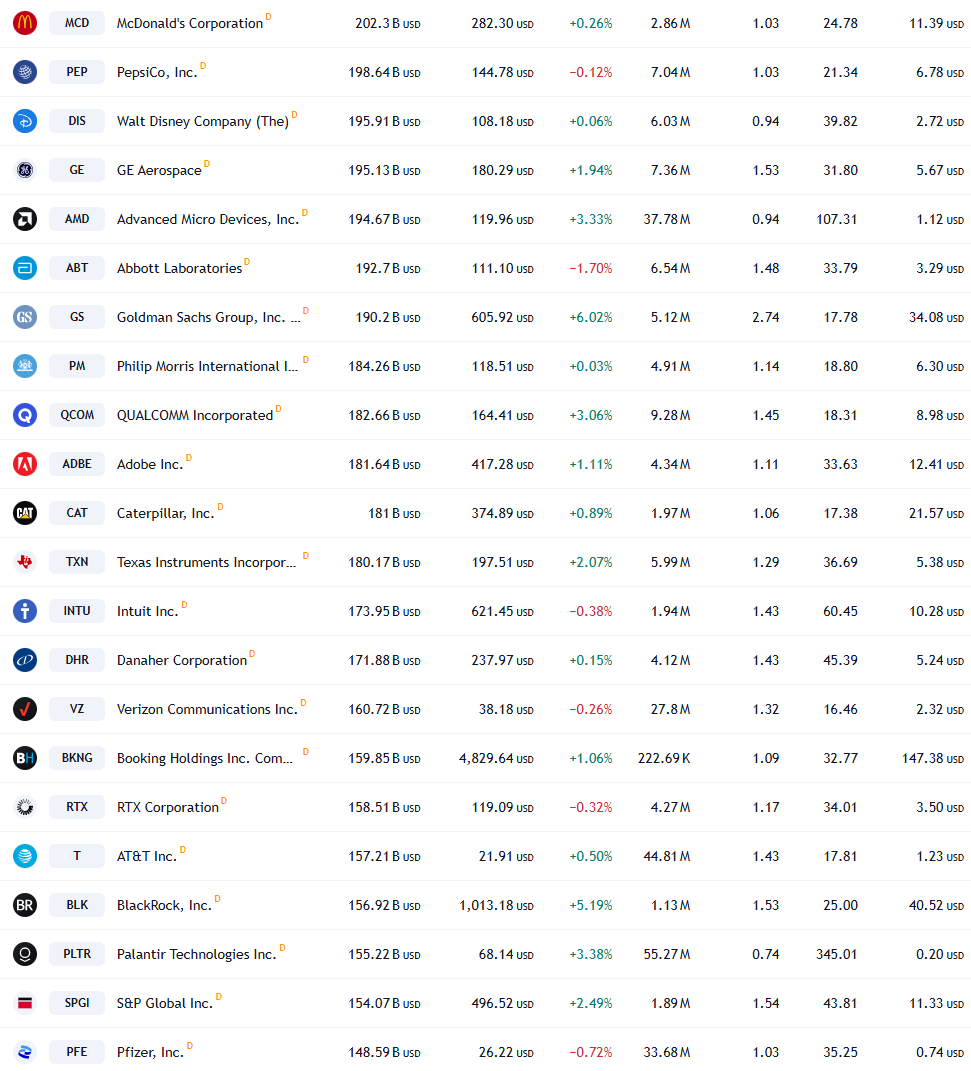Click the Texas Instruments logo icon

[25, 562]
